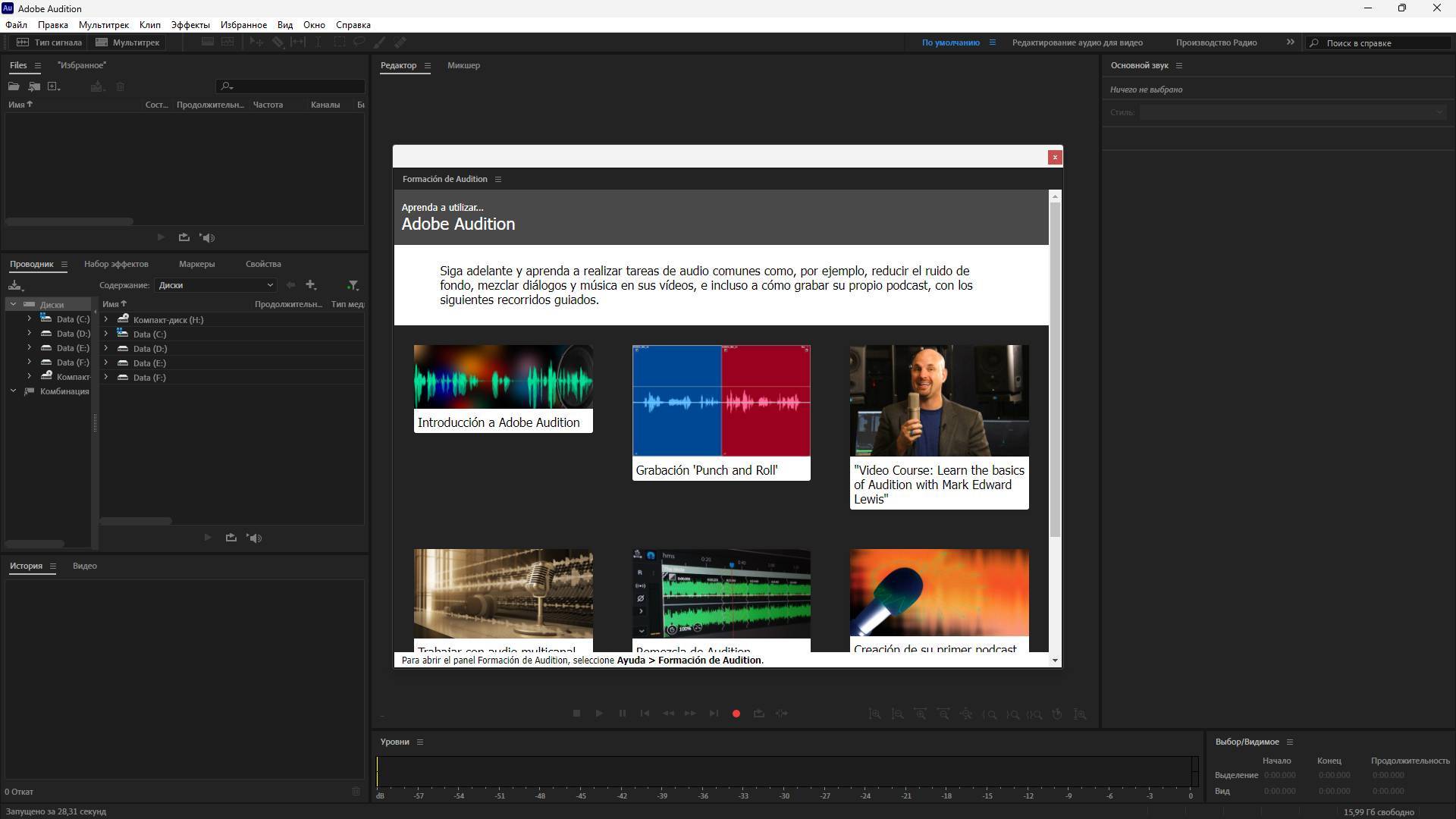Image resolution: width=1456 pixels, height=819 pixels.
Task: Click the zoom out full icon
Action: coord(965,714)
